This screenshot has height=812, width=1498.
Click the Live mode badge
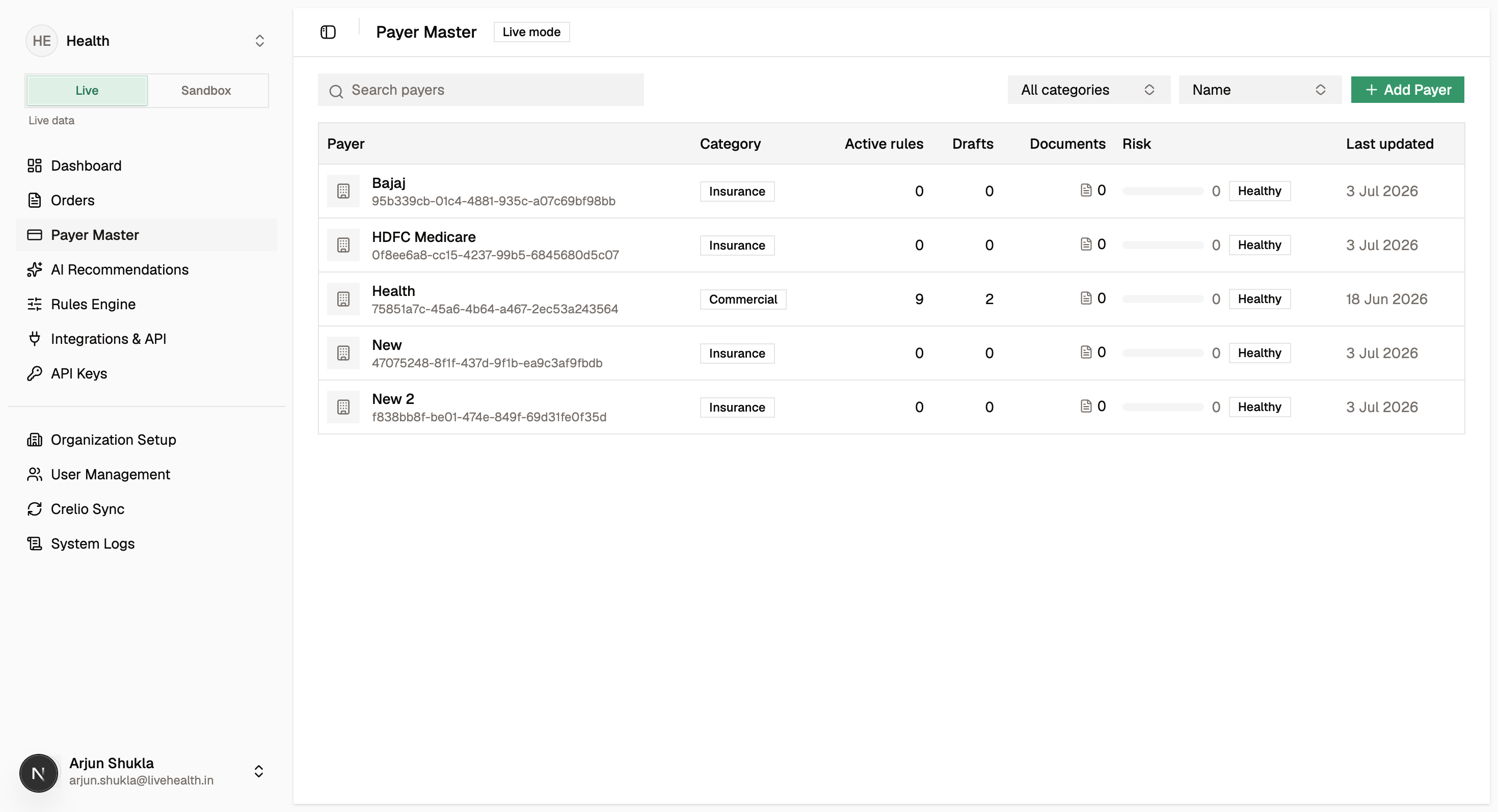point(531,32)
